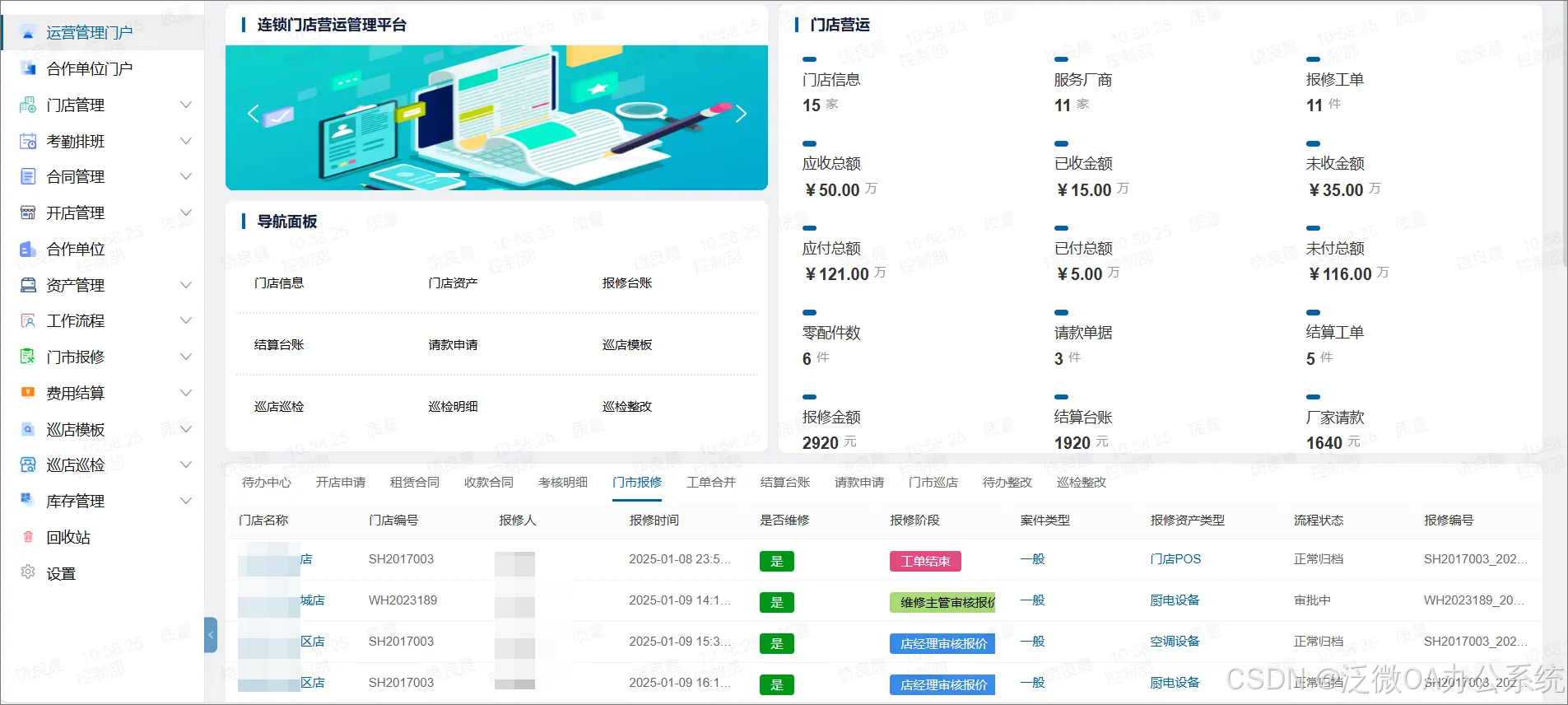Expand 考勤排班 menu chevron
Viewport: 1568px width, 705px height.
tap(186, 141)
